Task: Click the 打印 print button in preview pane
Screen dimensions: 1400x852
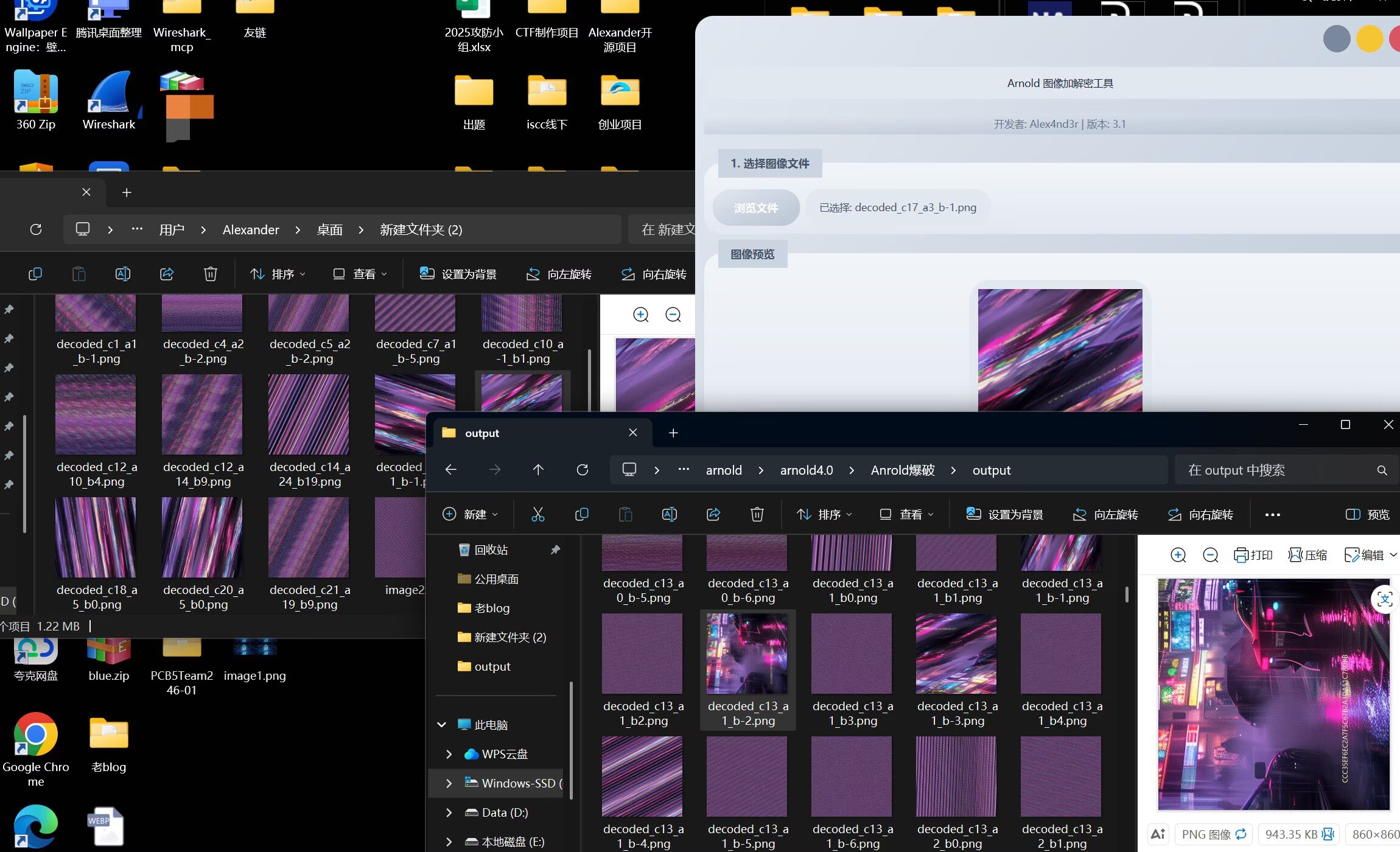Action: click(x=1253, y=555)
